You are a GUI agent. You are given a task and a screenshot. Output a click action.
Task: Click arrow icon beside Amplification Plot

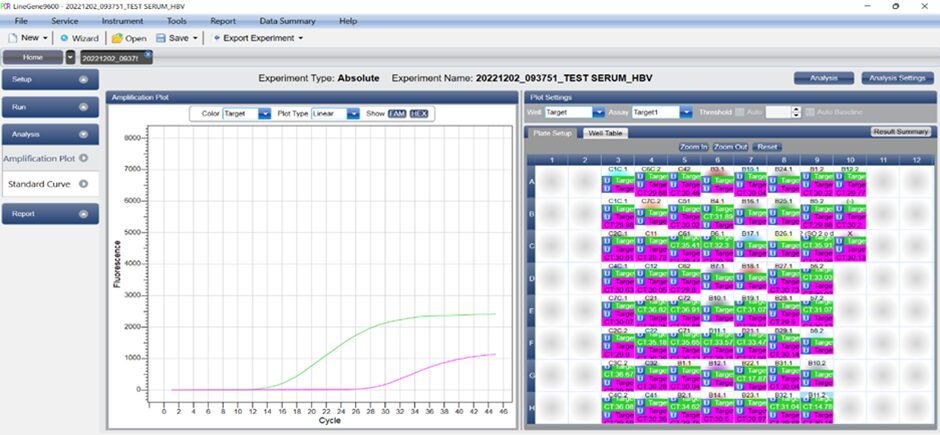coord(83,158)
